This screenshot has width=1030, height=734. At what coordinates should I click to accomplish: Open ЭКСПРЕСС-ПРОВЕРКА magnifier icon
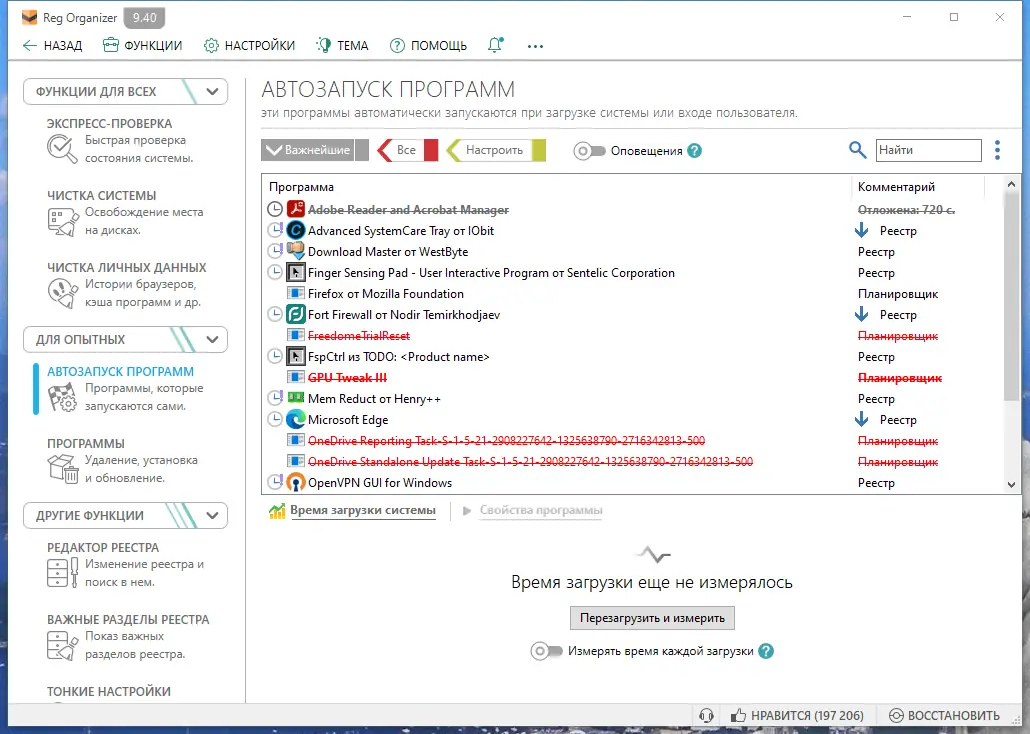[x=62, y=149]
